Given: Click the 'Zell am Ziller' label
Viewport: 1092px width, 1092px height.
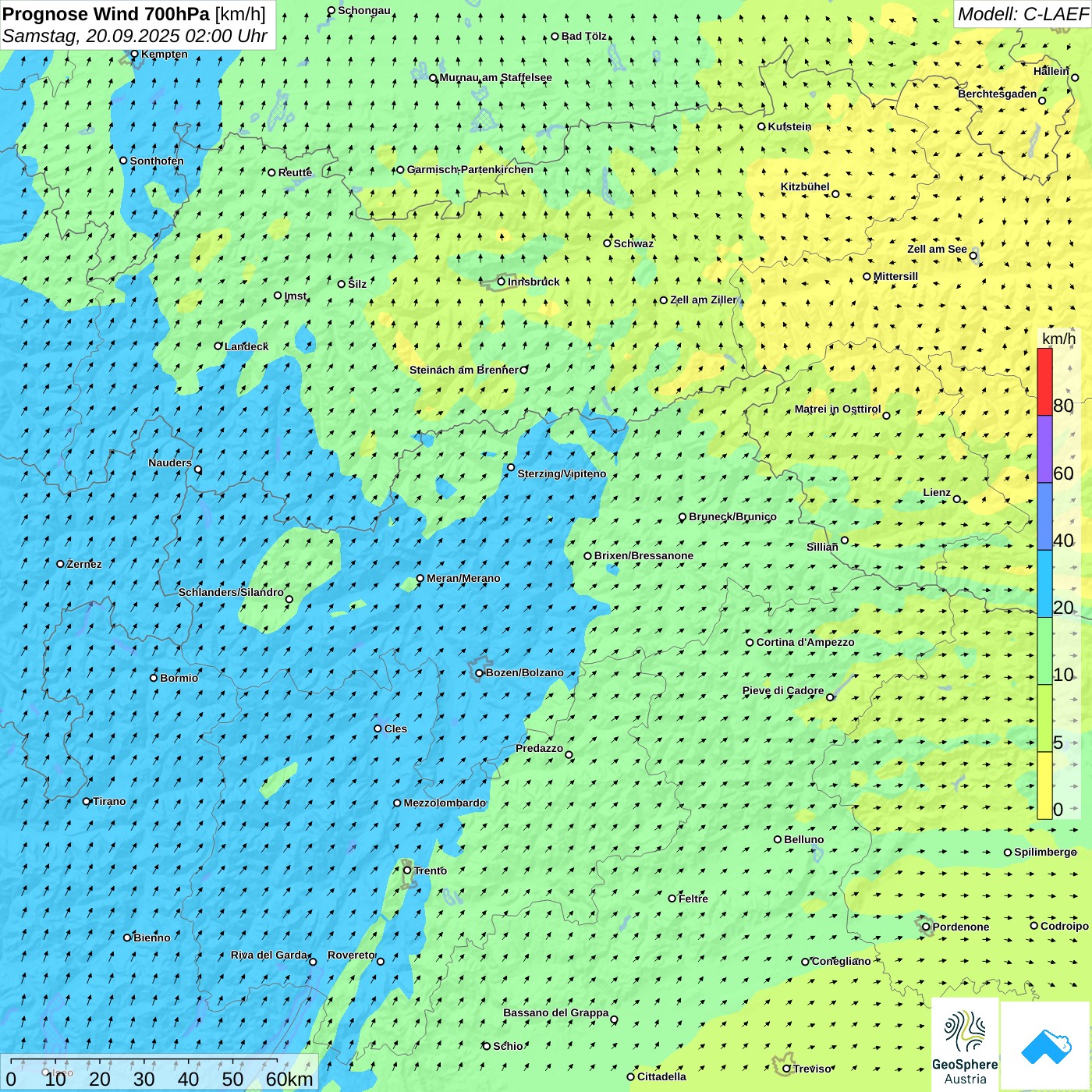Looking at the screenshot, I should (x=704, y=300).
